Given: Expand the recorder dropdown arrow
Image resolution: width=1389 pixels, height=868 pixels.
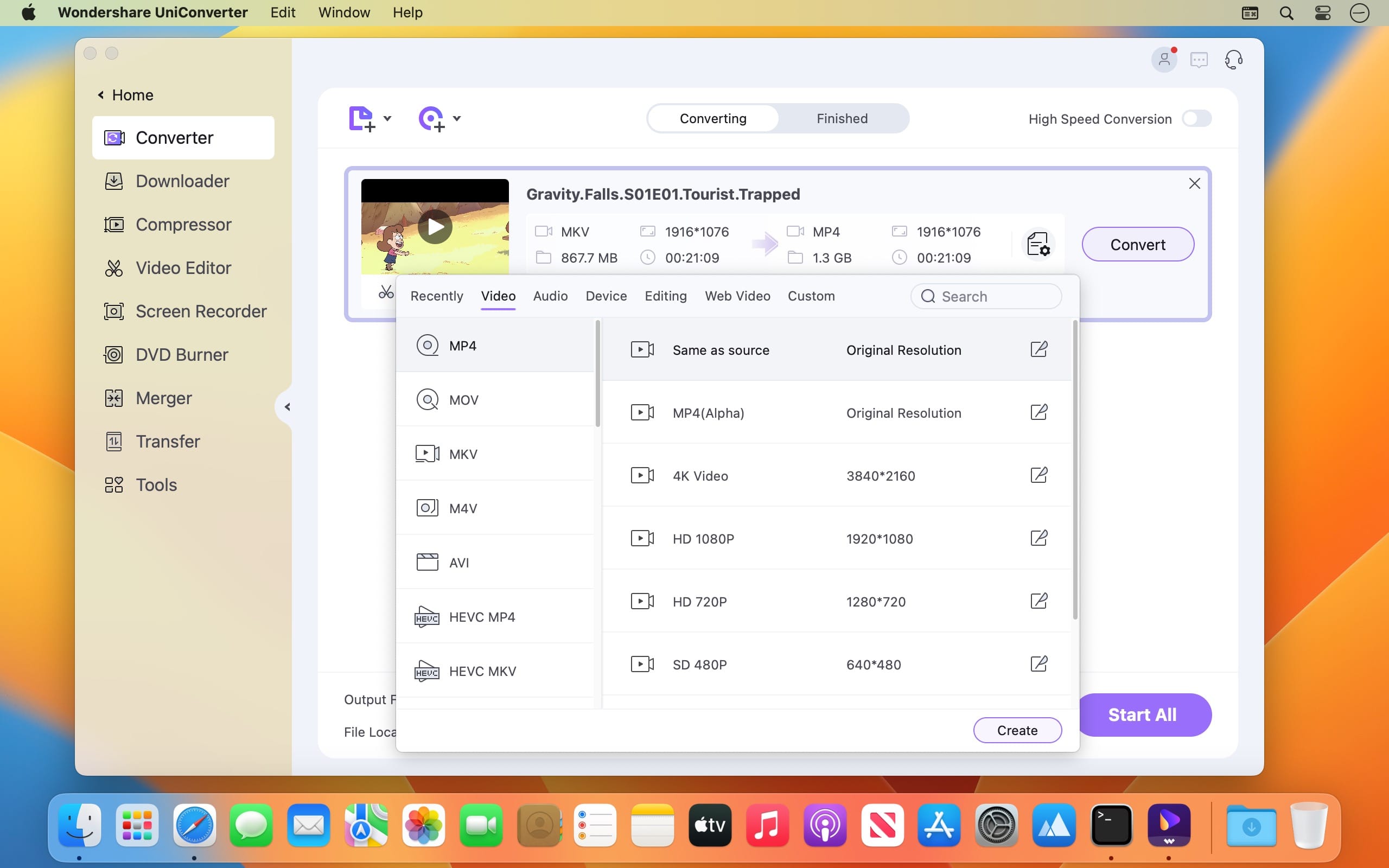Looking at the screenshot, I should point(457,119).
